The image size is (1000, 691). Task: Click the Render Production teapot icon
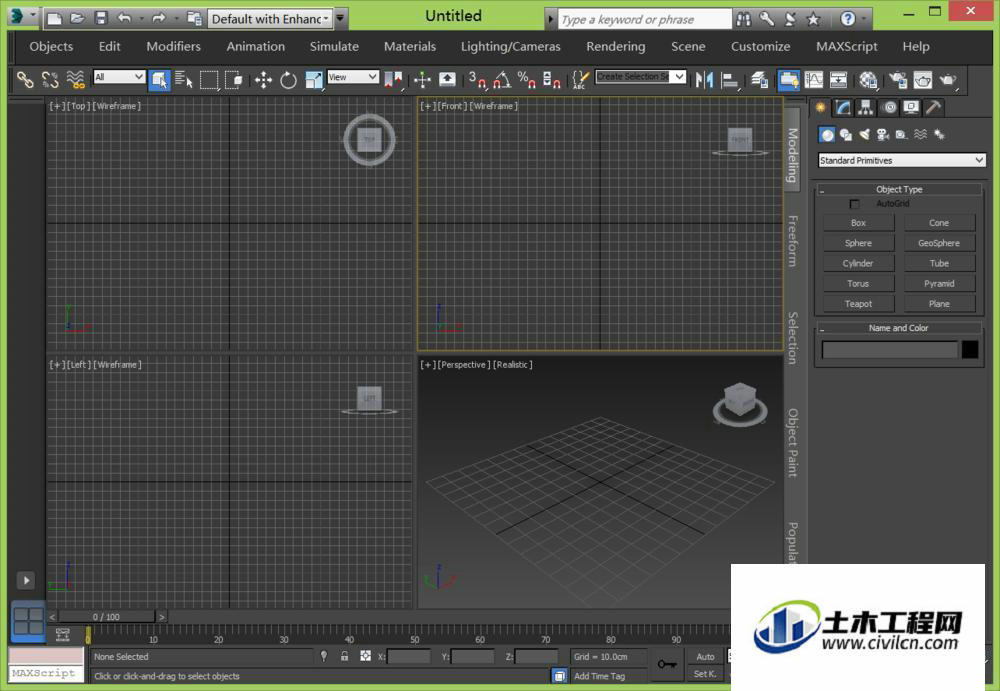coord(948,80)
